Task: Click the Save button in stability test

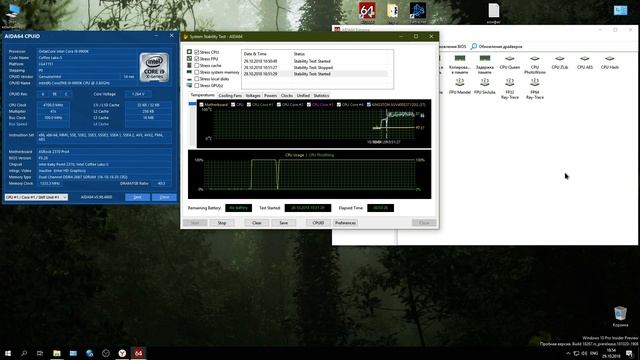Action: (284, 223)
